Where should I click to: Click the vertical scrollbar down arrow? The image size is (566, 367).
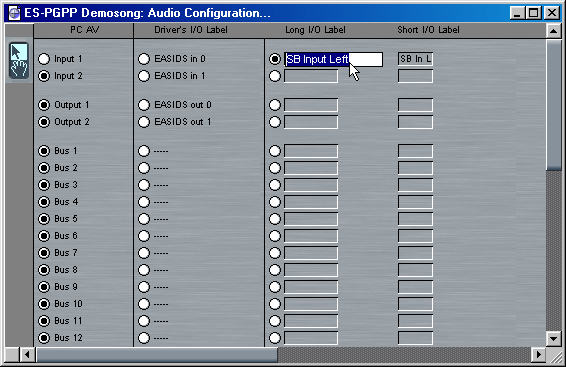click(x=553, y=339)
